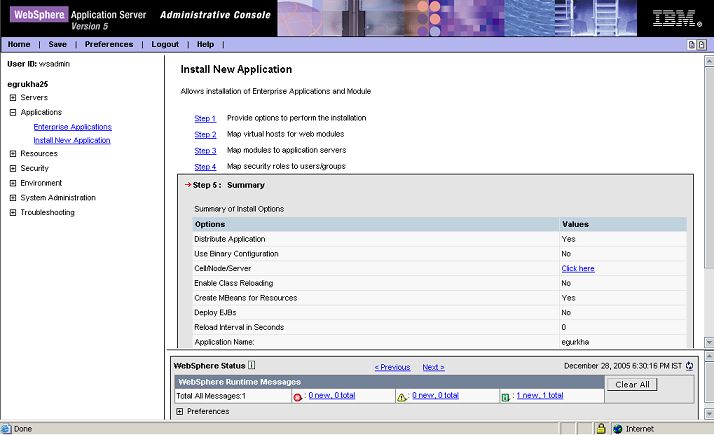This screenshot has height=435, width=714.
Task: Choose Save in the top menu
Action: pyautogui.click(x=57, y=44)
